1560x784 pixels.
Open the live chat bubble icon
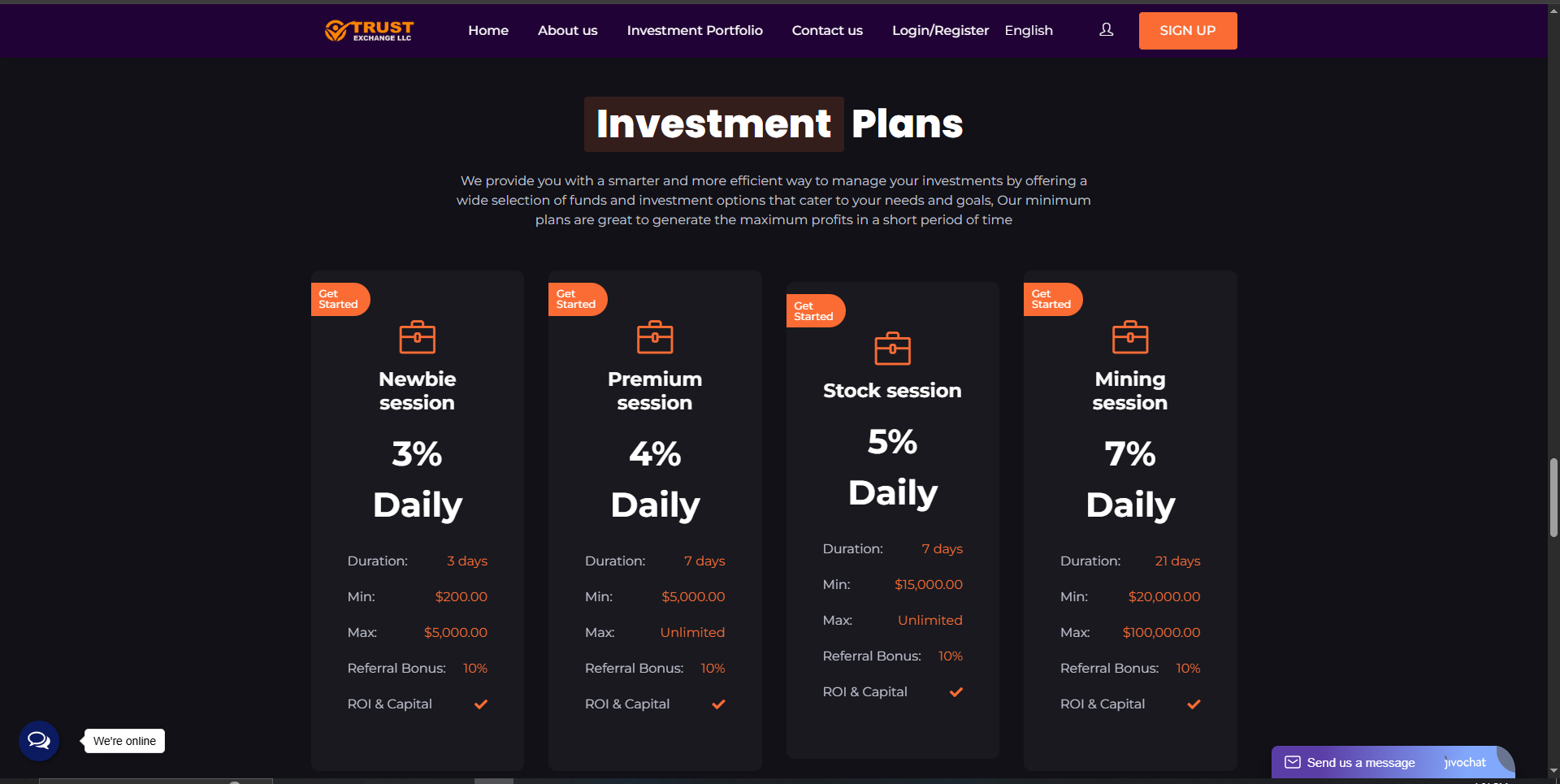(39, 741)
